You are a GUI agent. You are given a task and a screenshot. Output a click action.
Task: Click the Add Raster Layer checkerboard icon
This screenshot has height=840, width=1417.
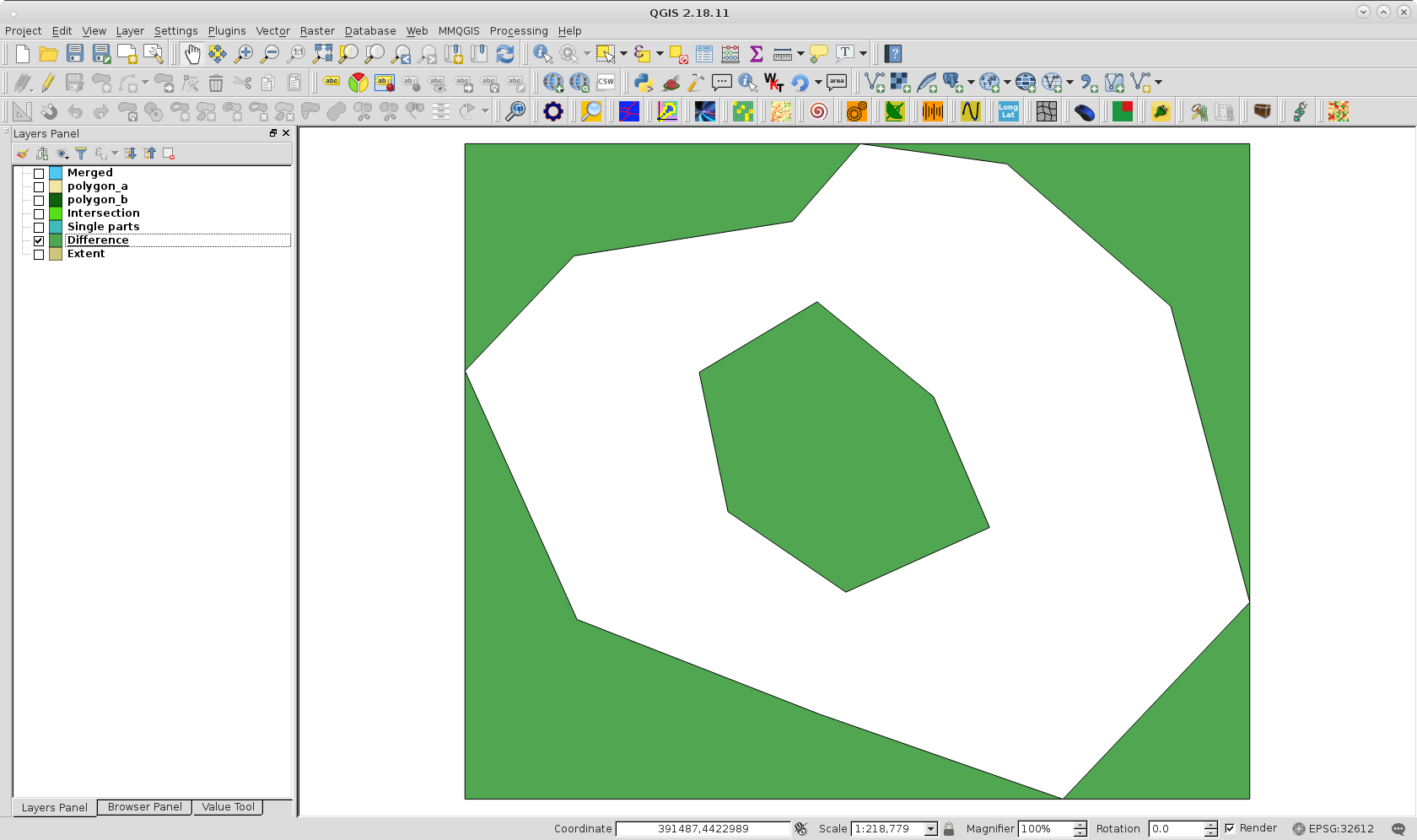(x=901, y=83)
